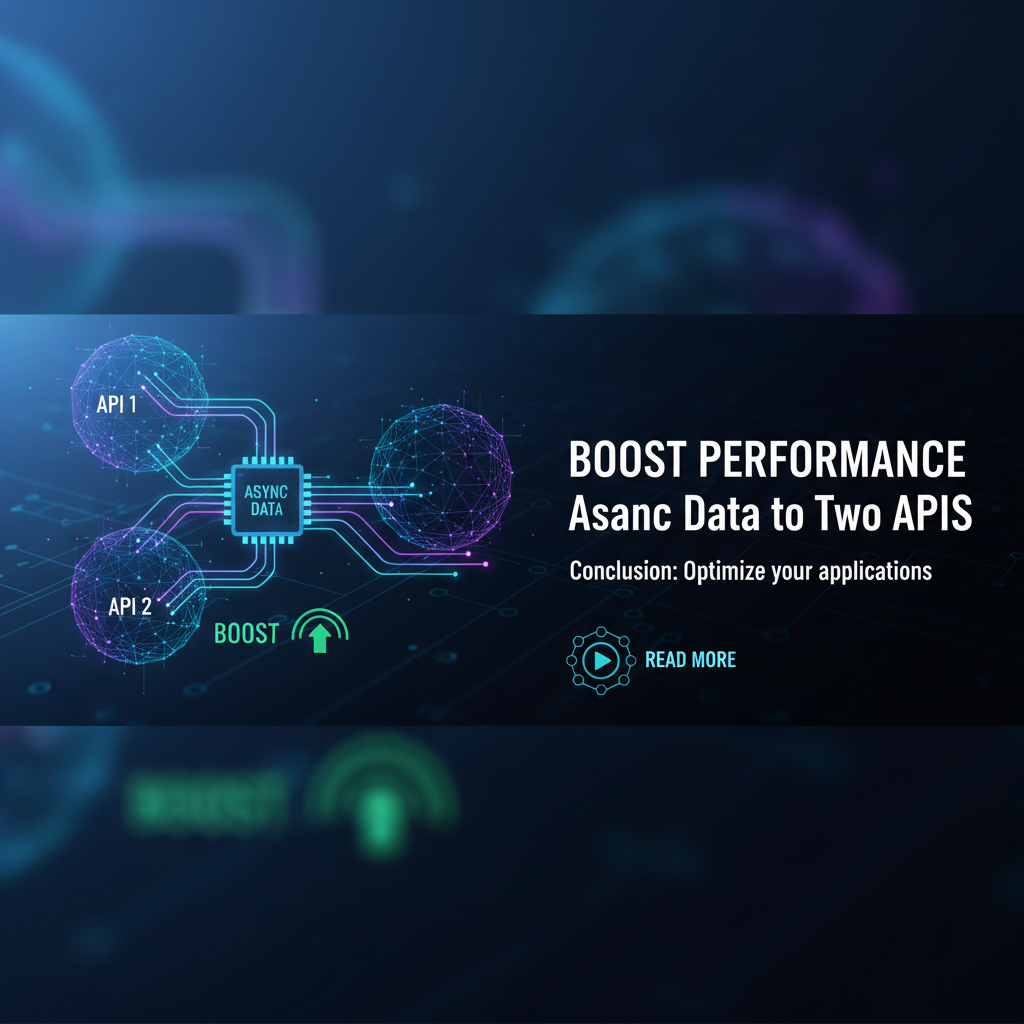
Task: Click the BOOST PERFORMANCE headline
Action: pos(767,460)
